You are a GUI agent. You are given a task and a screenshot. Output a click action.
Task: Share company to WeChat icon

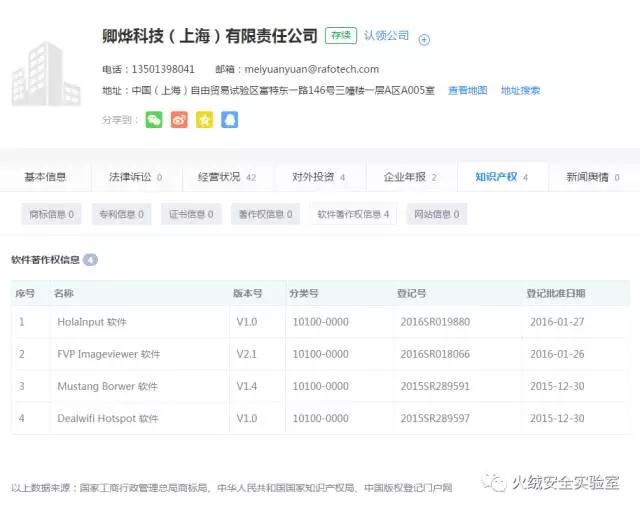[x=154, y=120]
